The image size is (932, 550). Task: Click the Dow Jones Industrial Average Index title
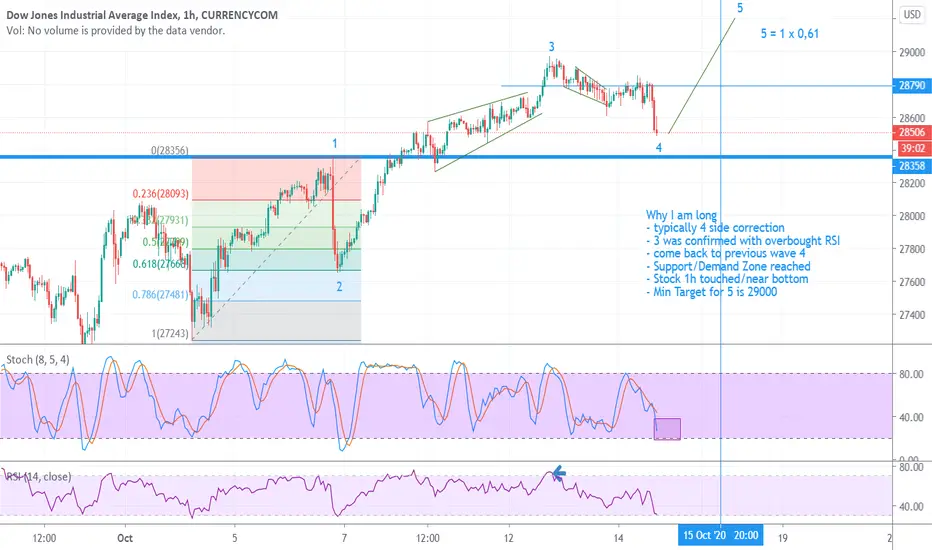point(141,15)
